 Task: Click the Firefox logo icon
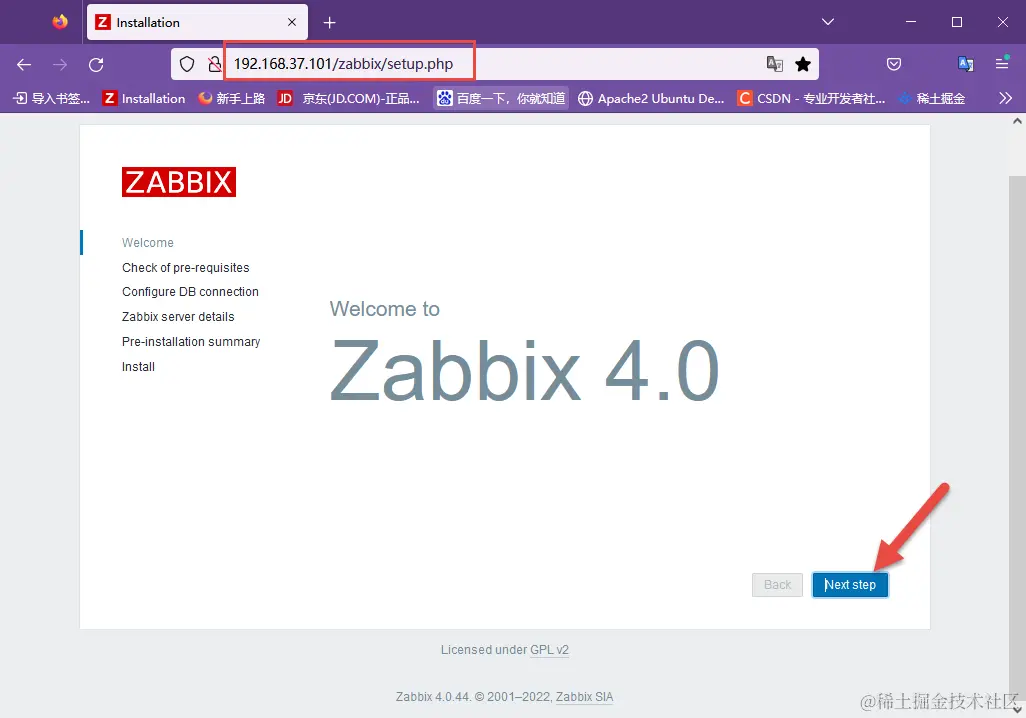coord(60,22)
